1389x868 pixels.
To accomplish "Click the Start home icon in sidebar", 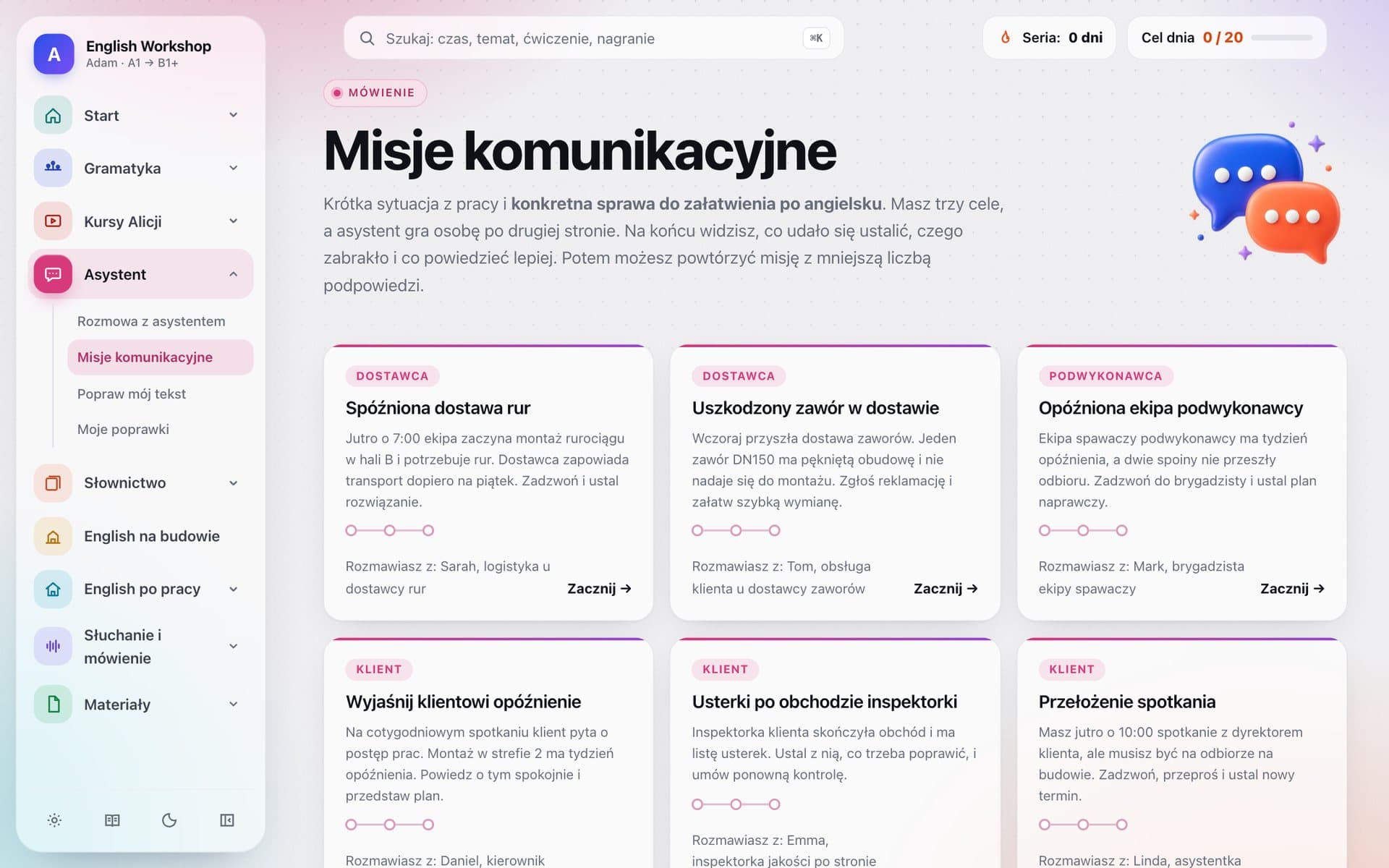I will [53, 116].
